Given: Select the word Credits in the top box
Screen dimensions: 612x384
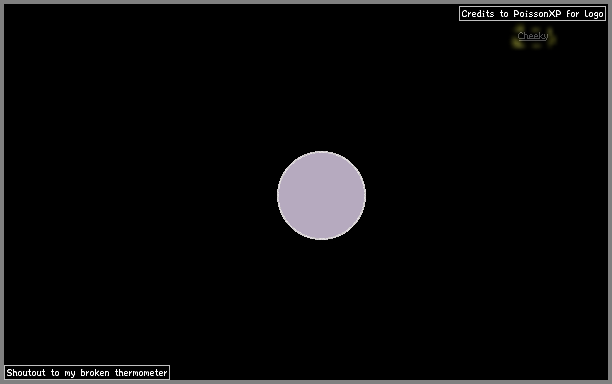Looking at the screenshot, I should pos(477,14).
